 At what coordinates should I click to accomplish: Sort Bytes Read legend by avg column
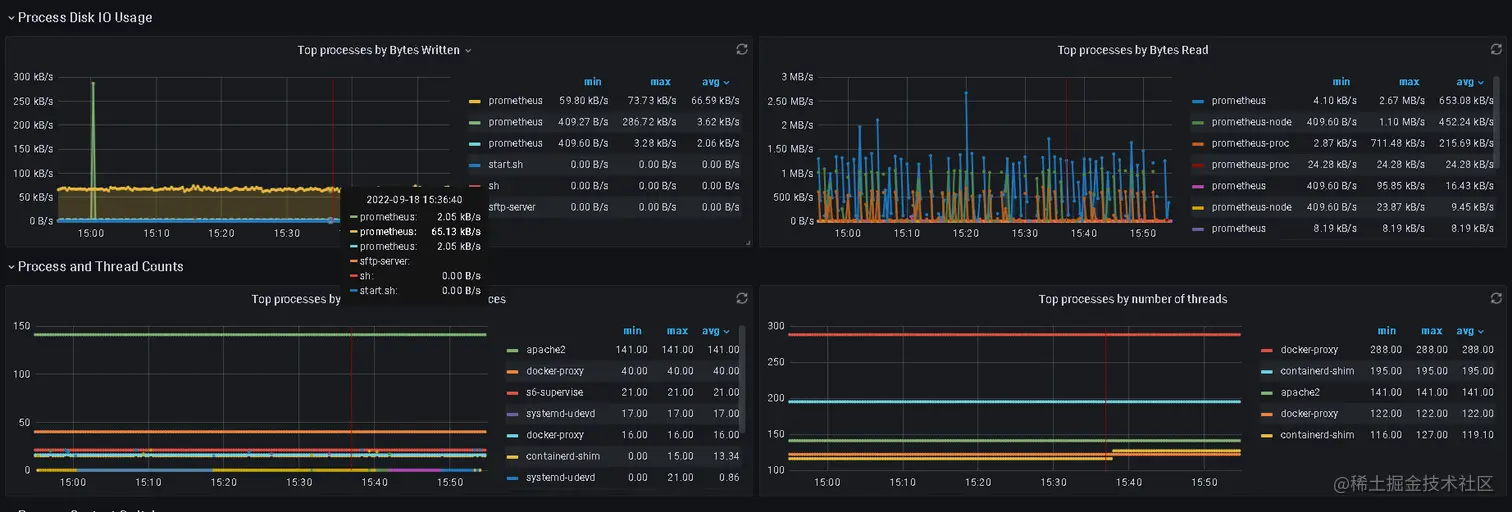(x=1468, y=82)
